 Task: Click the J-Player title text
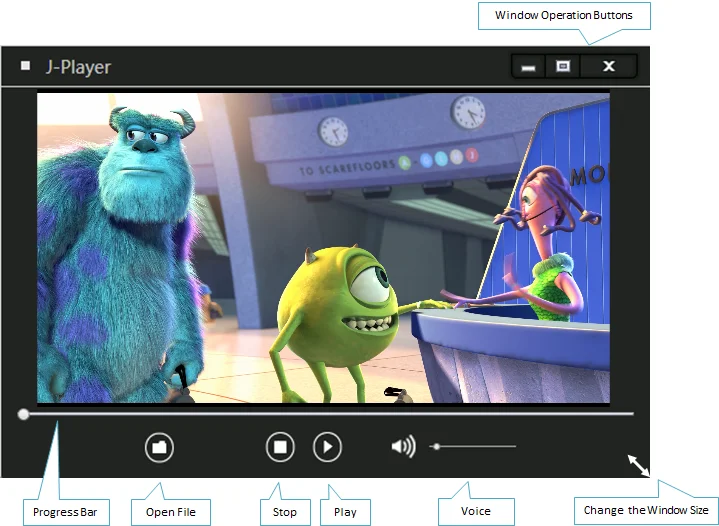pos(78,67)
